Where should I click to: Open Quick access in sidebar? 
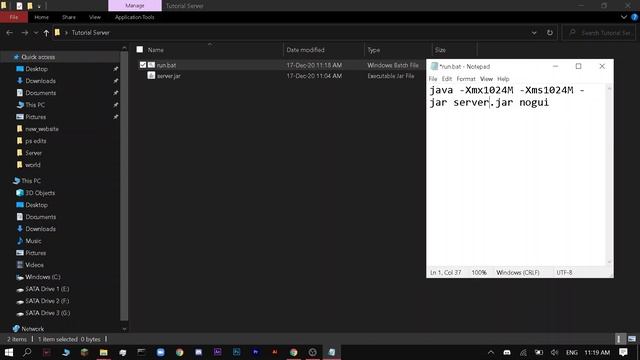click(38, 57)
